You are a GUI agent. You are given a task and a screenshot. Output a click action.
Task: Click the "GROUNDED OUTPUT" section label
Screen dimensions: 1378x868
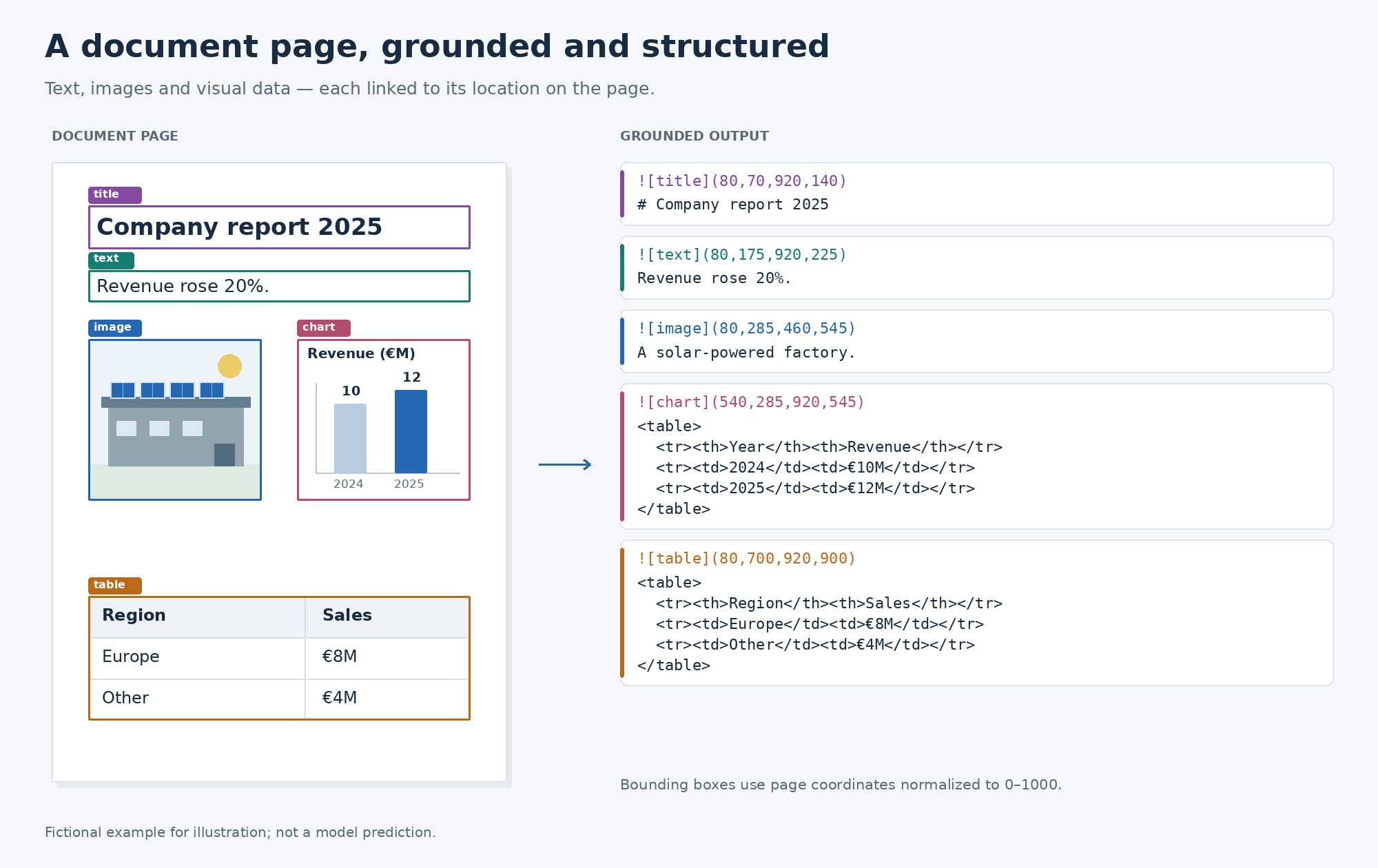tap(695, 136)
